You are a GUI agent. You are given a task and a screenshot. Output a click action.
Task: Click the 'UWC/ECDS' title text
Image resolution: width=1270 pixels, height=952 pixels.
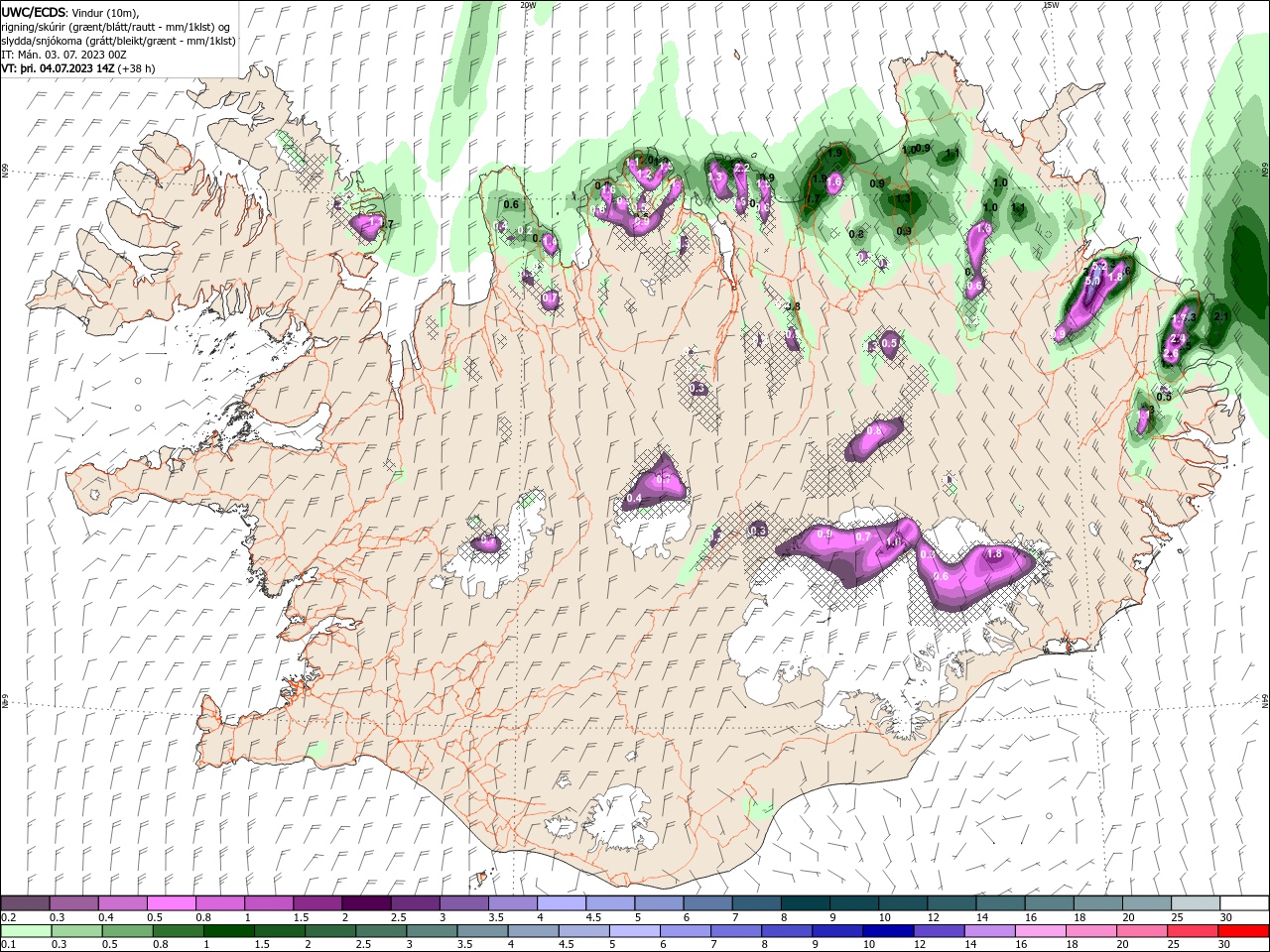(34, 12)
